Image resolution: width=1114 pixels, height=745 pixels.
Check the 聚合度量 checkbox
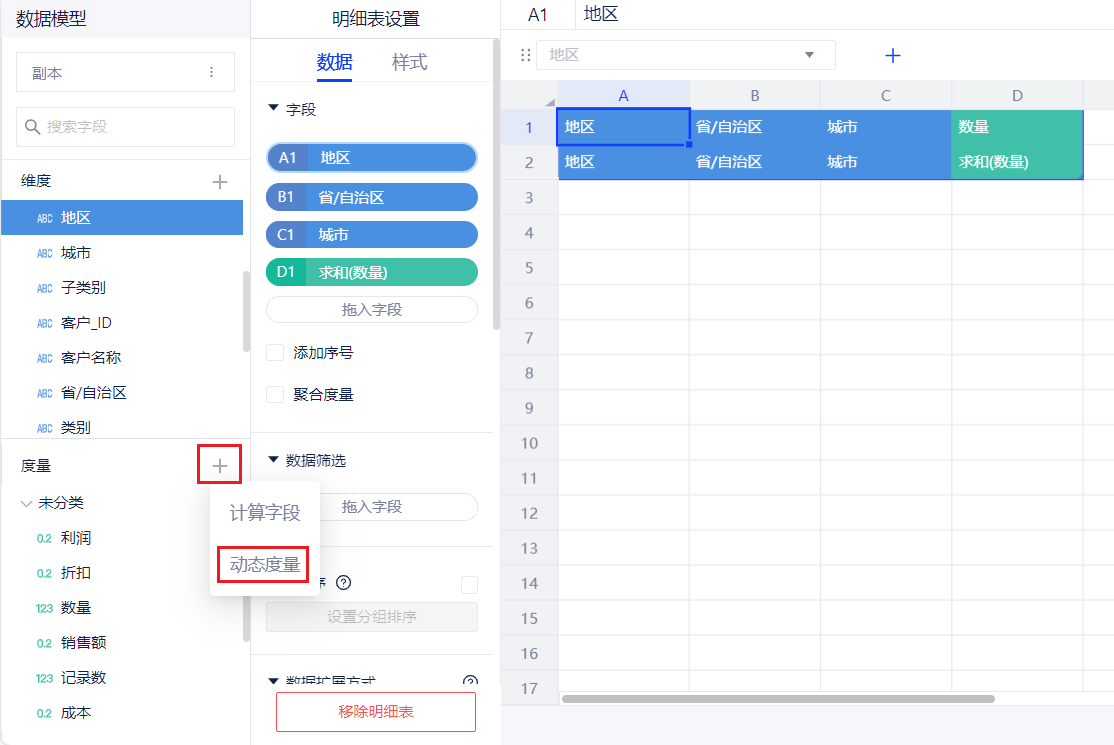tap(275, 395)
